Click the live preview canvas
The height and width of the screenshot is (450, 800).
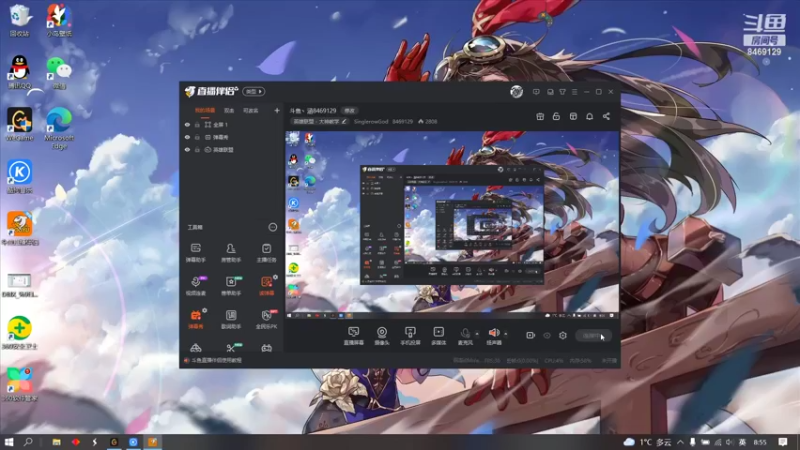pyautogui.click(x=452, y=226)
